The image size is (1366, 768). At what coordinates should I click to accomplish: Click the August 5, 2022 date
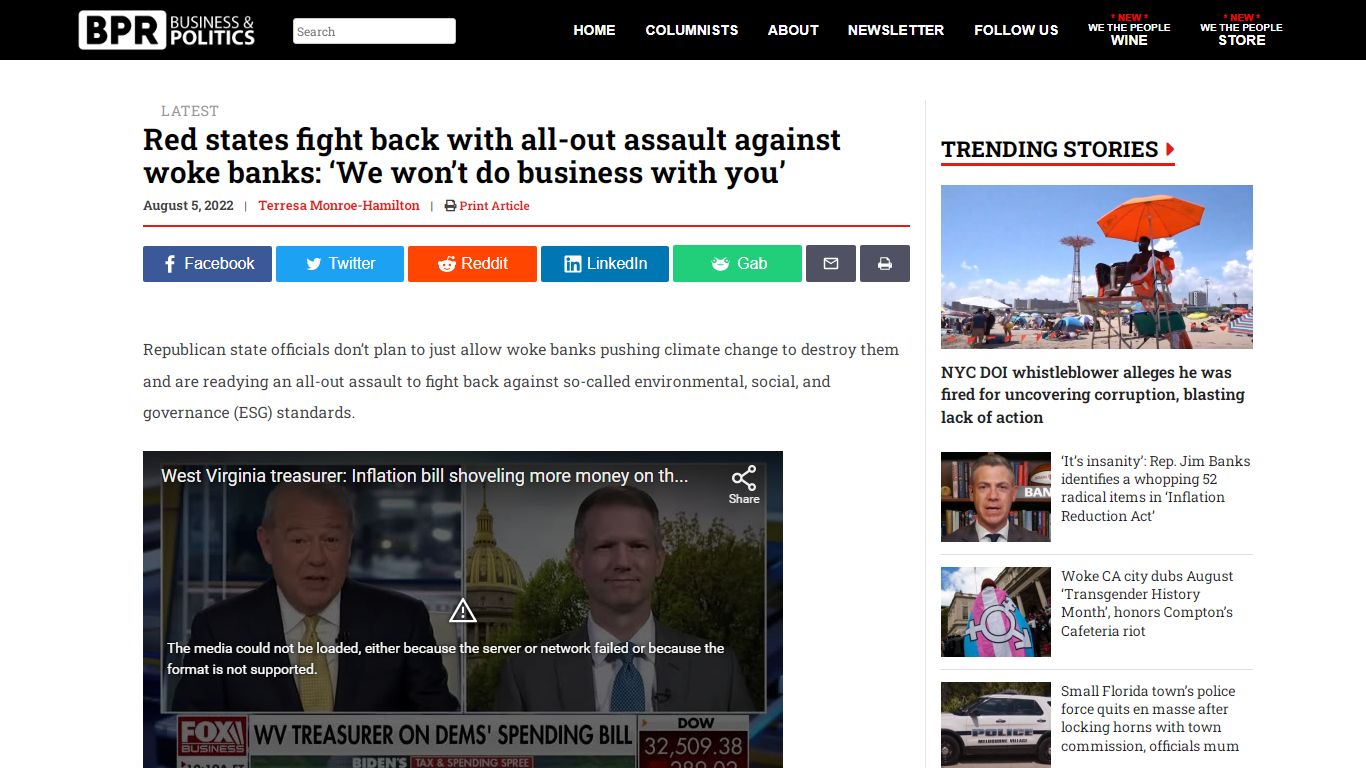click(x=188, y=205)
